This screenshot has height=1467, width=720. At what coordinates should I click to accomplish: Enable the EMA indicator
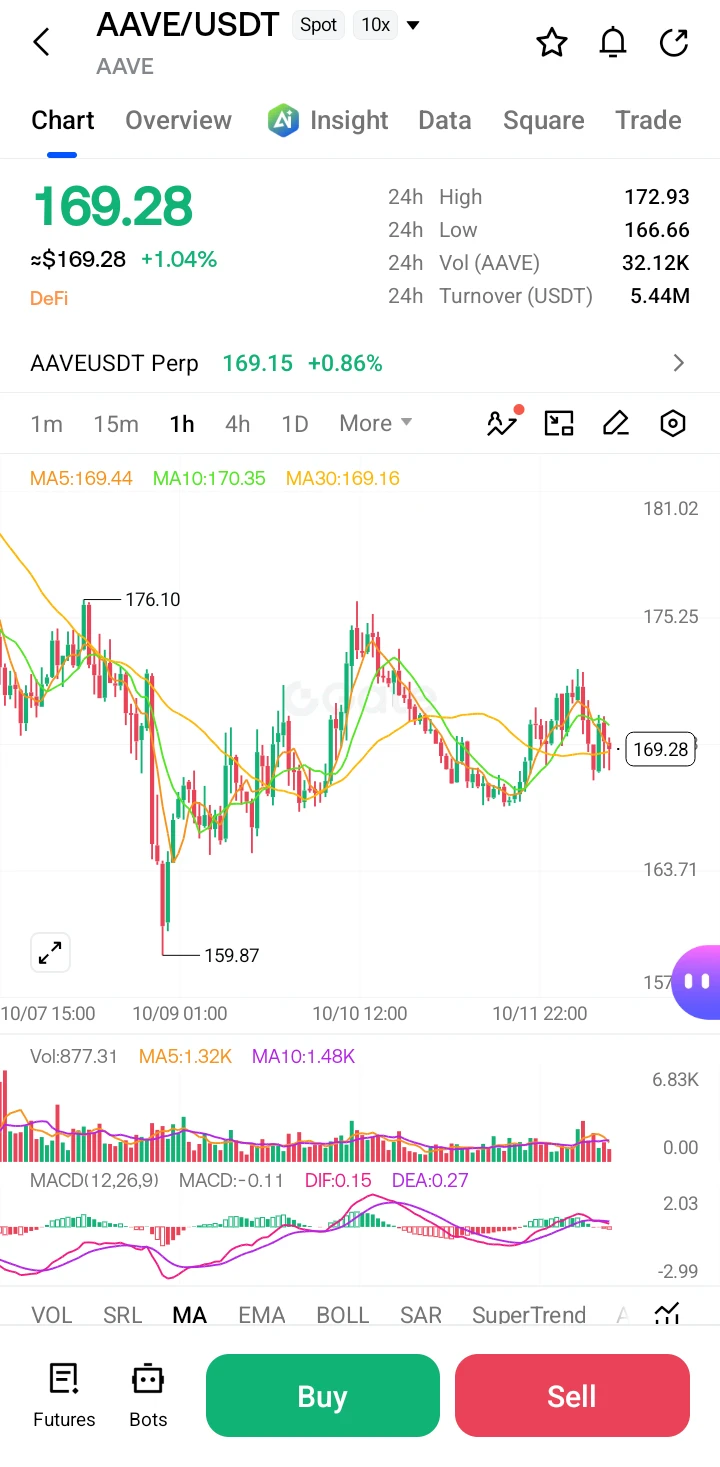tap(262, 1315)
